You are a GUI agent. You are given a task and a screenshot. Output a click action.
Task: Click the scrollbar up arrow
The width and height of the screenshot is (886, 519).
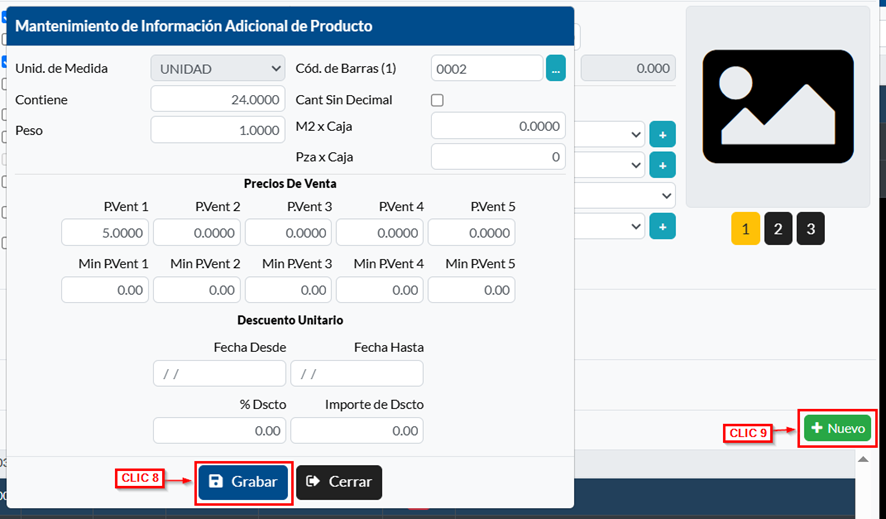[863, 459]
